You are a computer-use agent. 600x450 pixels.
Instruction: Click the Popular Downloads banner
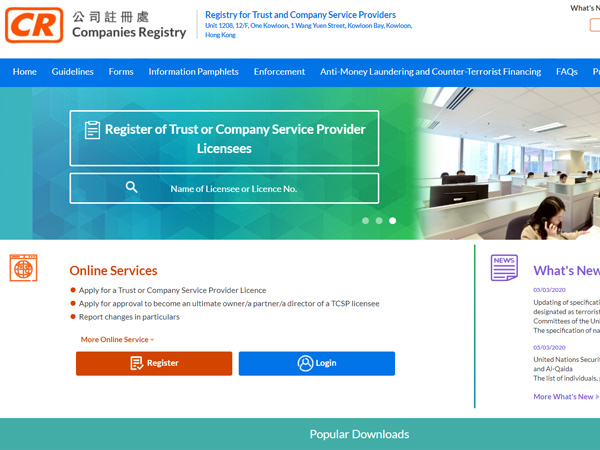tap(359, 434)
